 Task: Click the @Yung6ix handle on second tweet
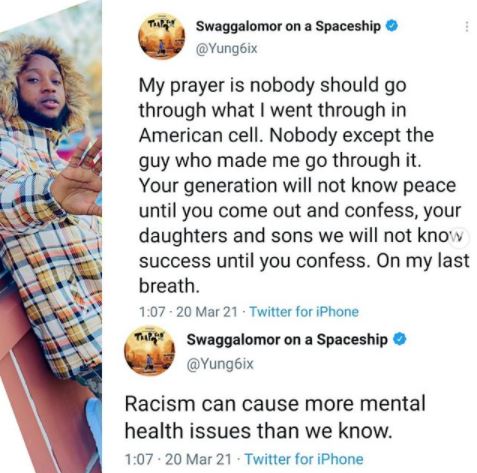220,364
